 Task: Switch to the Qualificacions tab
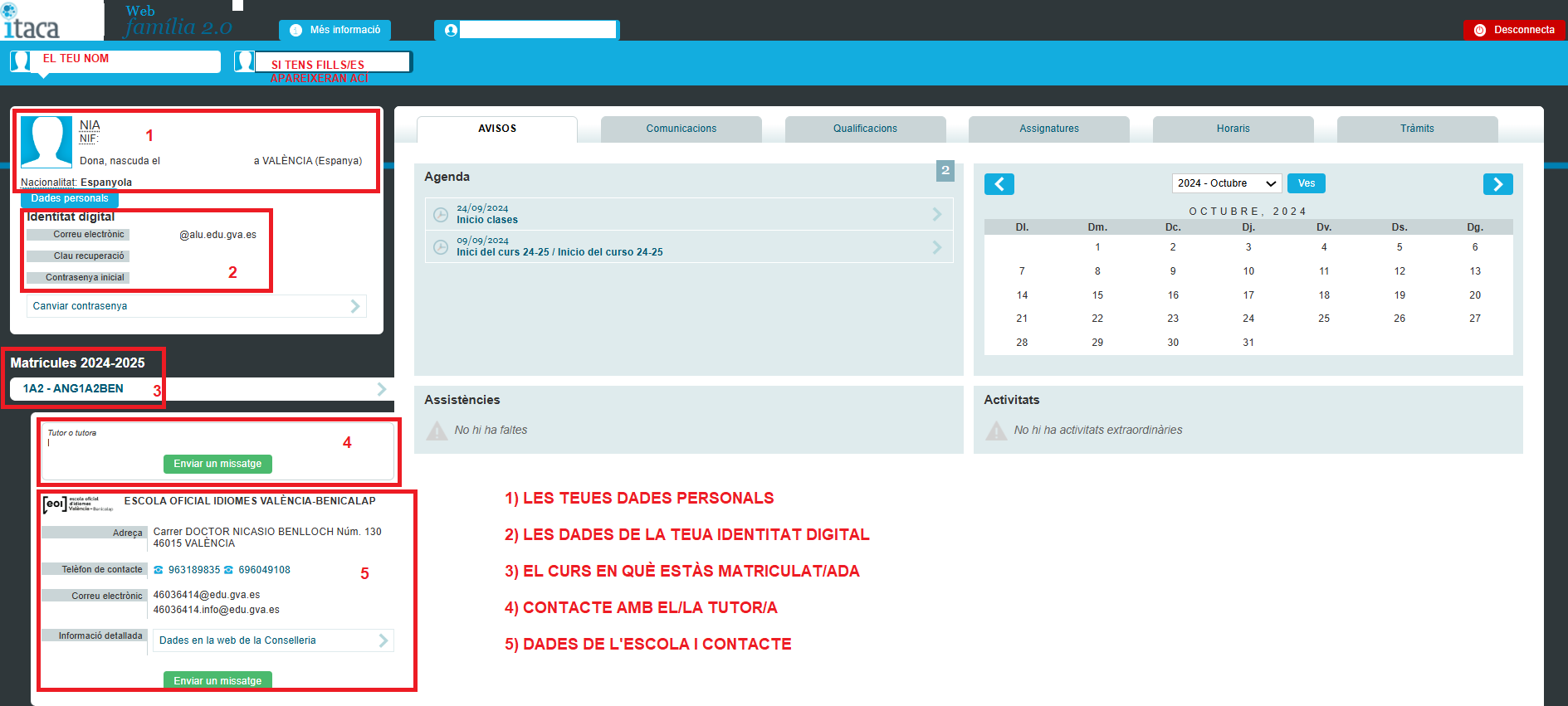click(x=865, y=129)
